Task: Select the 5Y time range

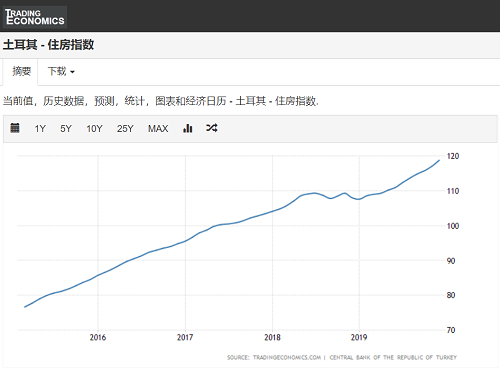Action: (x=66, y=129)
